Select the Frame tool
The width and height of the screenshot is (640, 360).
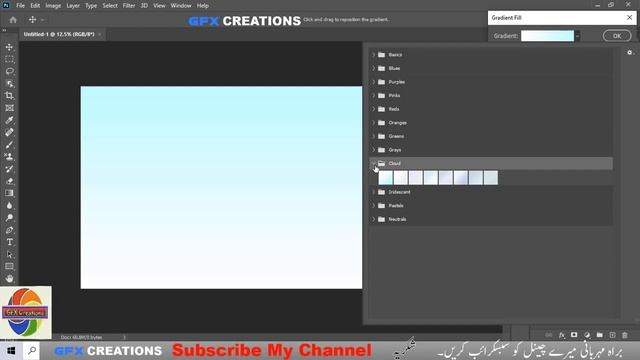[x=9, y=108]
